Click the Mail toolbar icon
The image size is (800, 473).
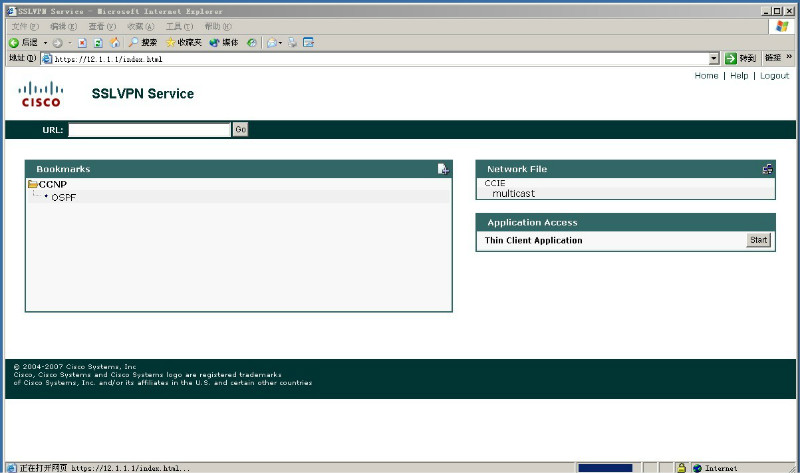(272, 43)
